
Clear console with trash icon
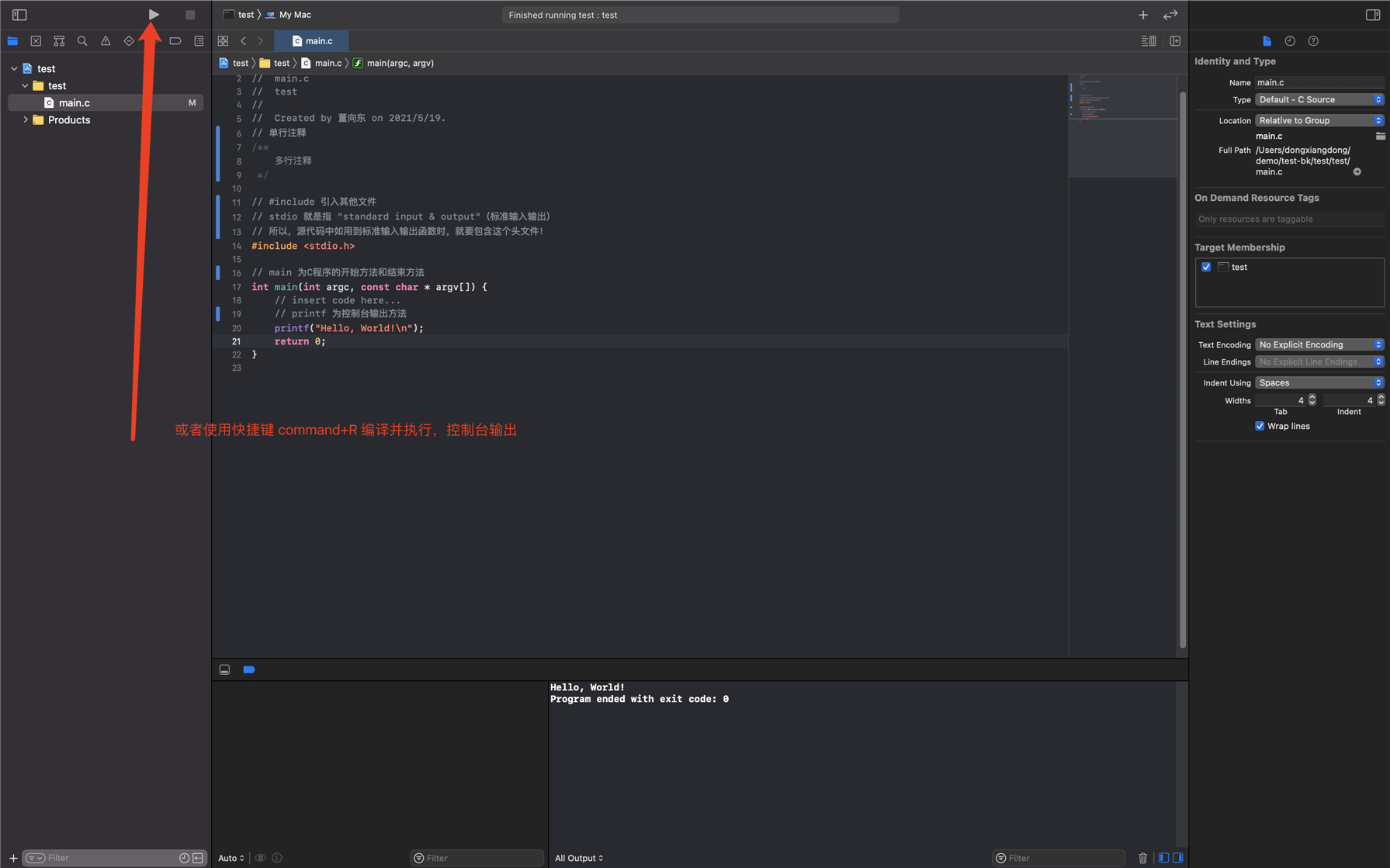coord(1142,858)
